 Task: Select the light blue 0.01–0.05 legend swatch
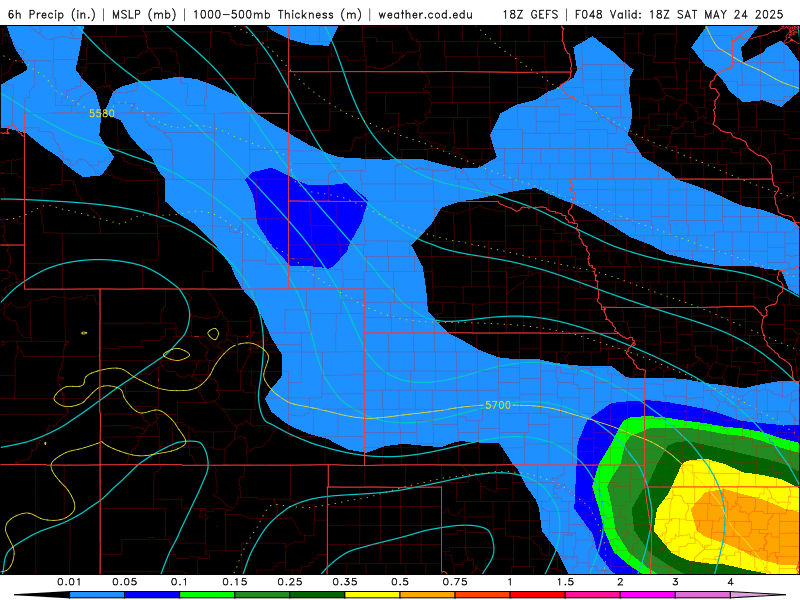pos(97,595)
